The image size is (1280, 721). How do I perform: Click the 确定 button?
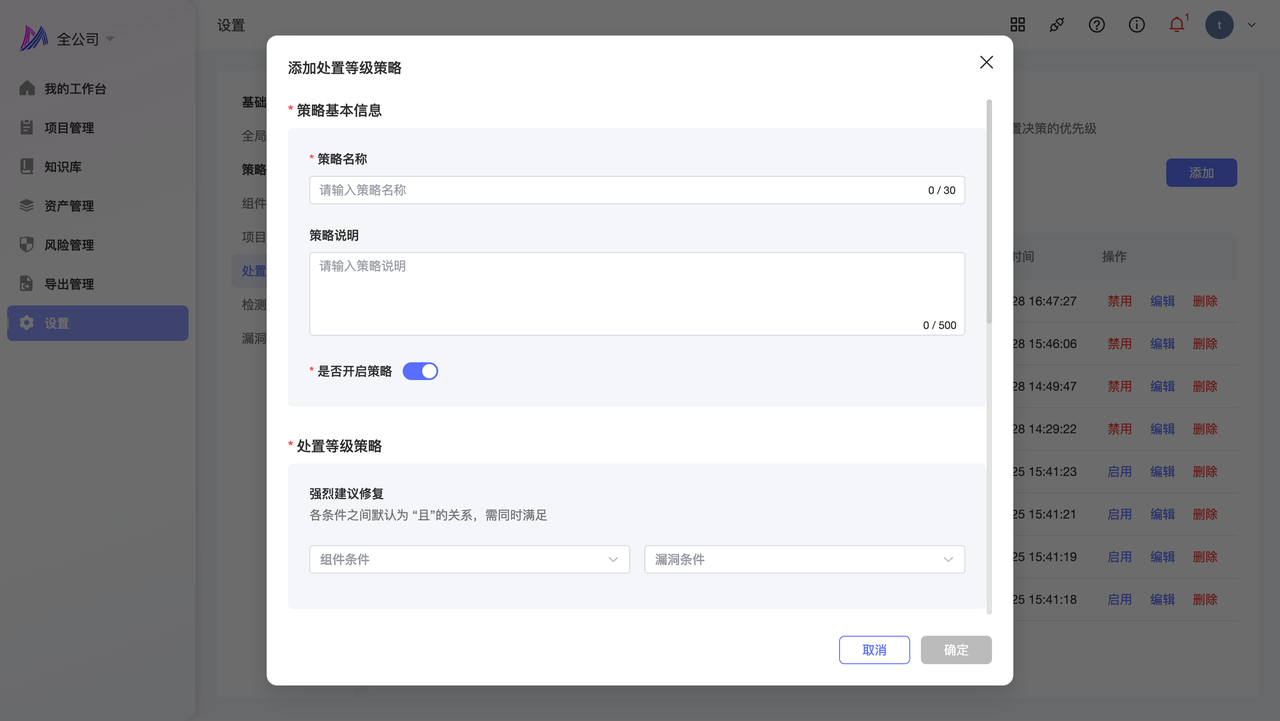[x=956, y=650]
